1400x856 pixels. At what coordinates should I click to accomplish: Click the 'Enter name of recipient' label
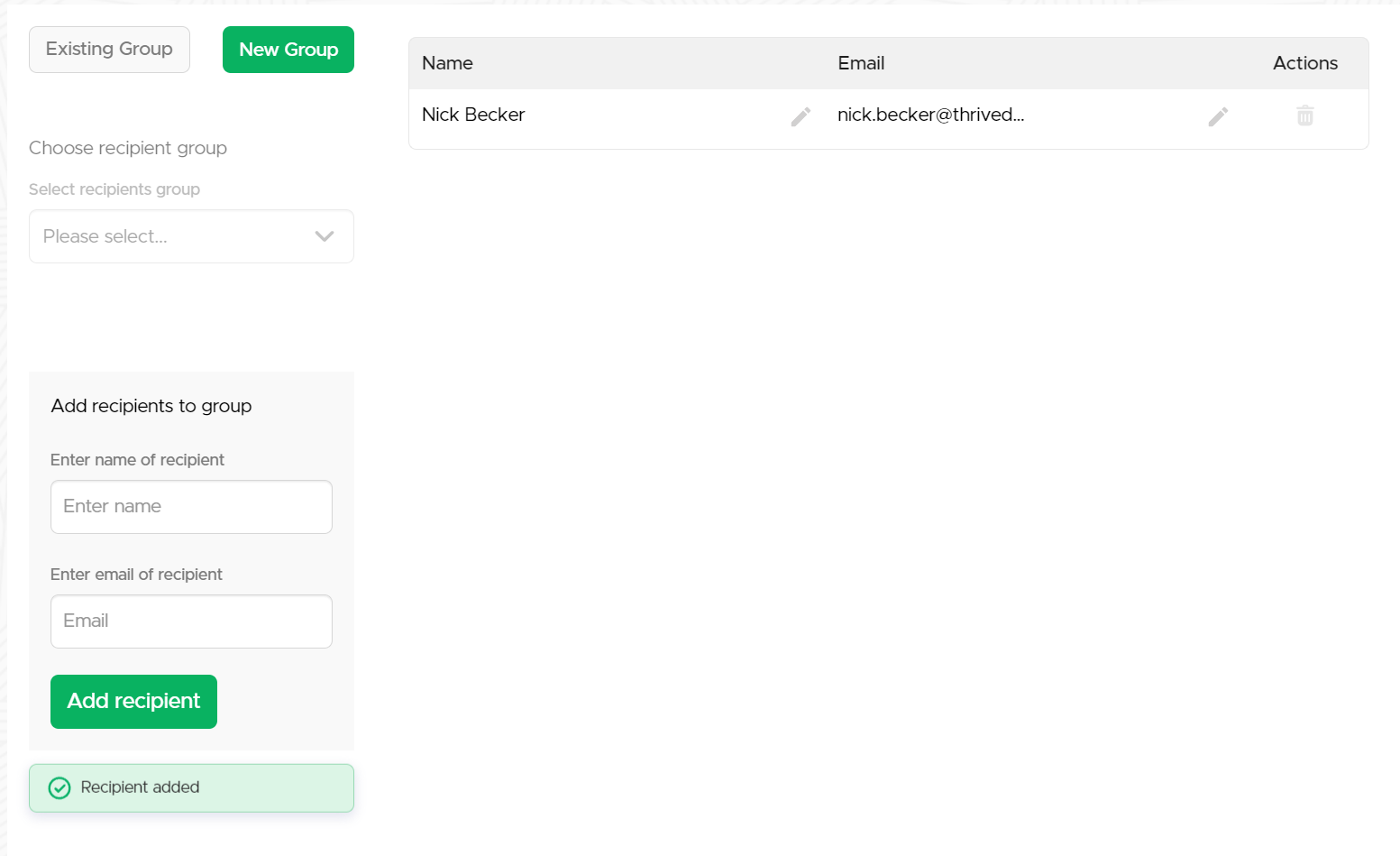(x=137, y=460)
